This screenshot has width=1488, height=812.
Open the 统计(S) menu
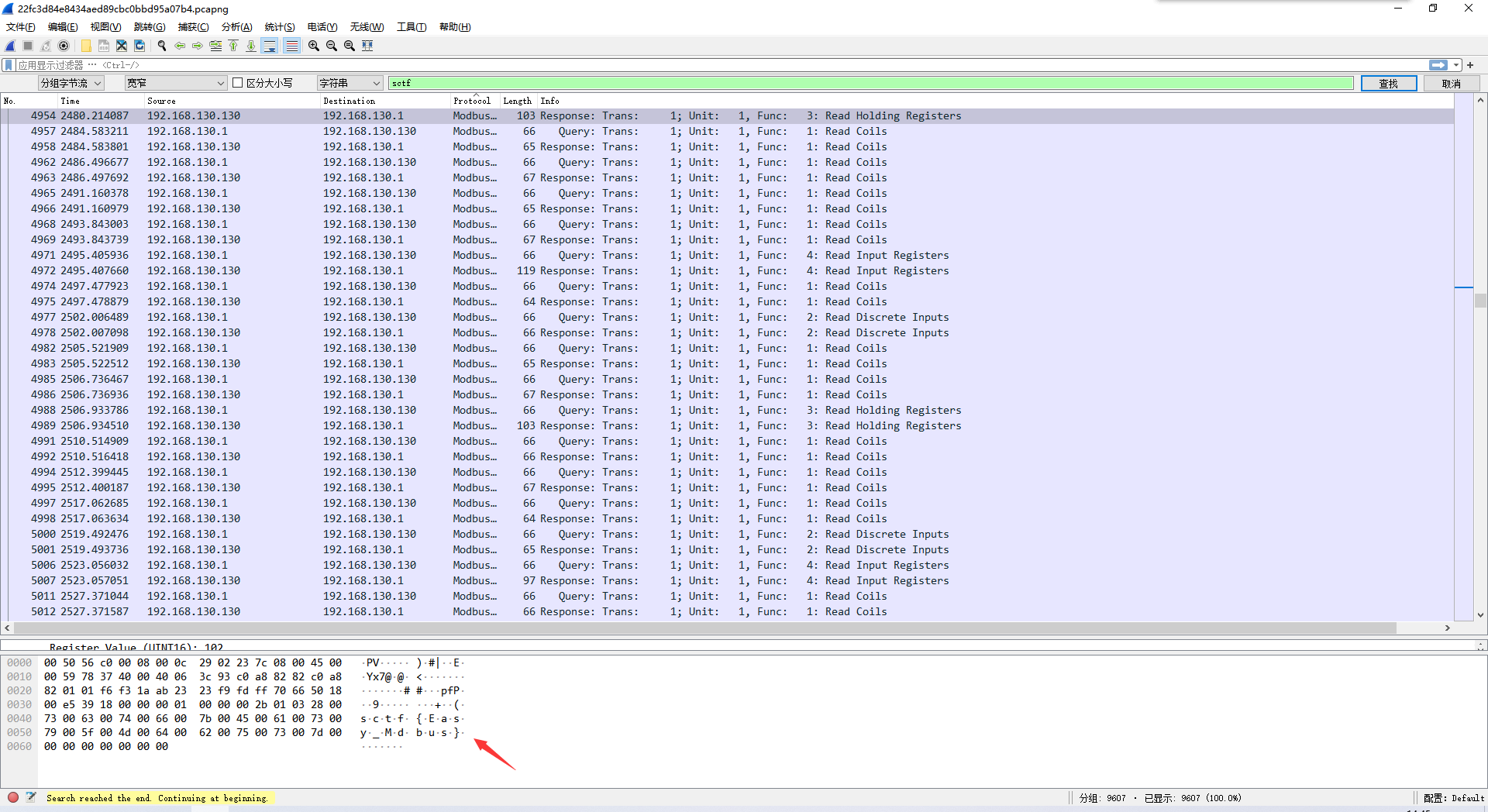point(280,27)
